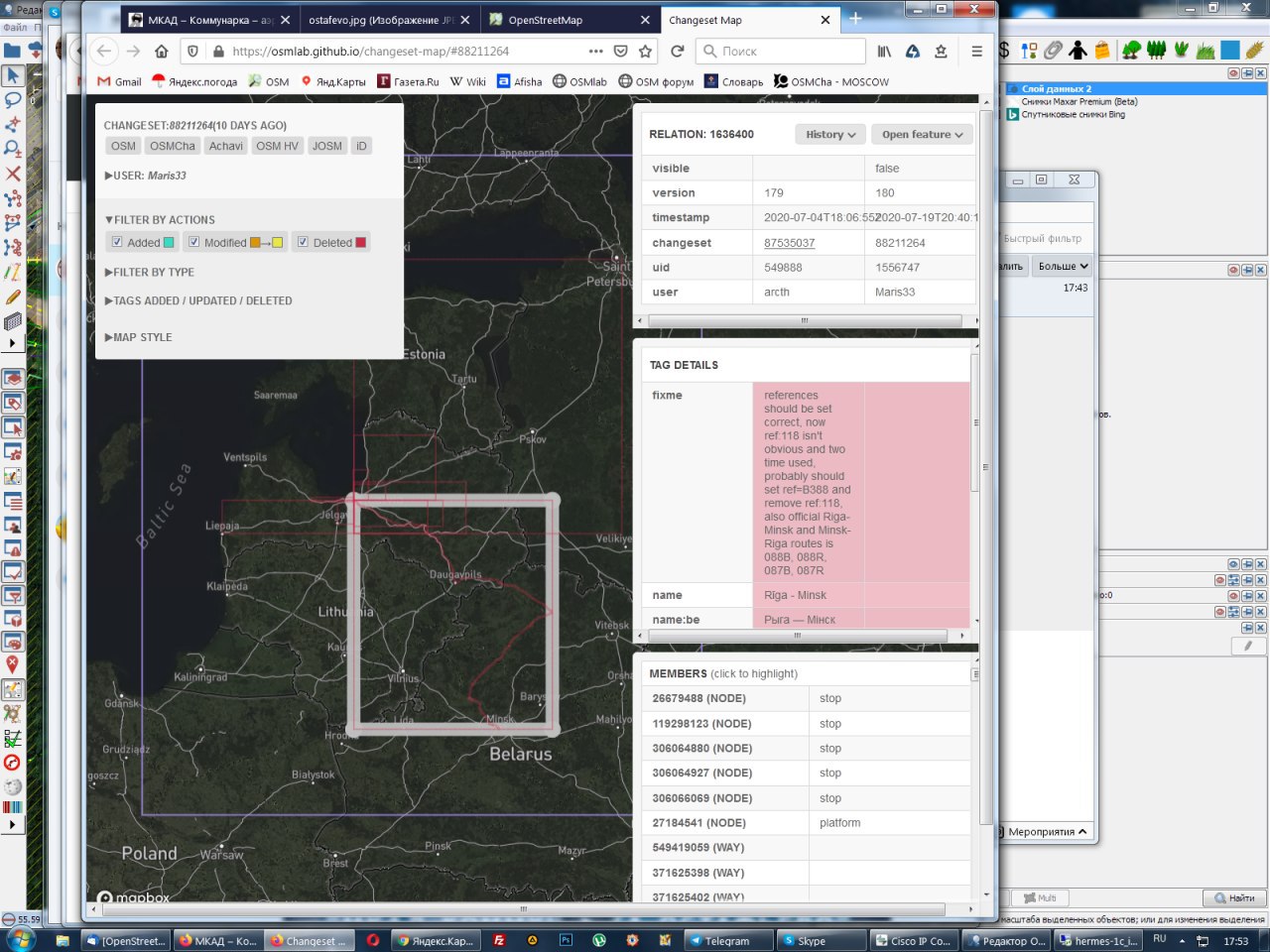Open the Больше dropdown in JOSM
Viewport: 1270px width, 952px height.
[1063, 266]
